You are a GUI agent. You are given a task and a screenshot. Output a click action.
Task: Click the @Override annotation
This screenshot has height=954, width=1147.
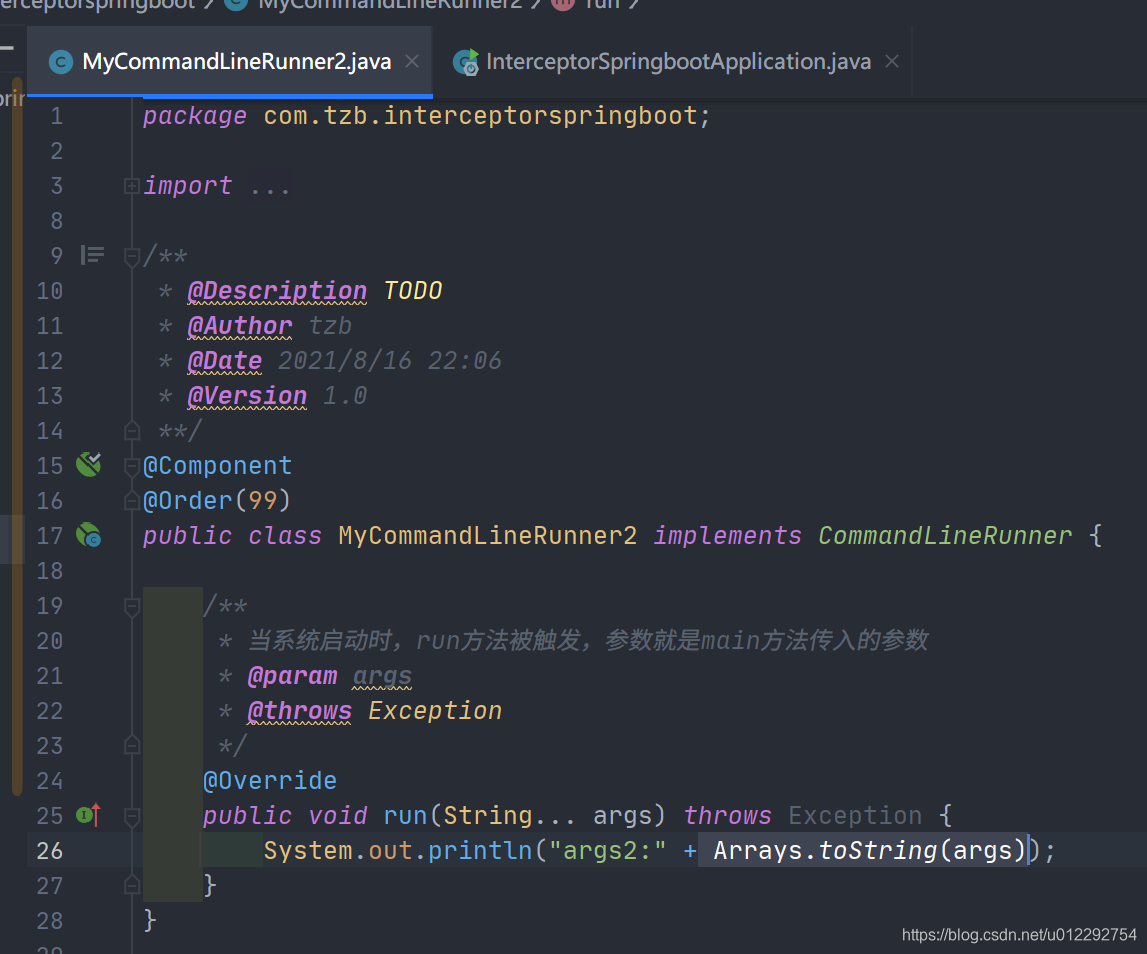pos(270,781)
